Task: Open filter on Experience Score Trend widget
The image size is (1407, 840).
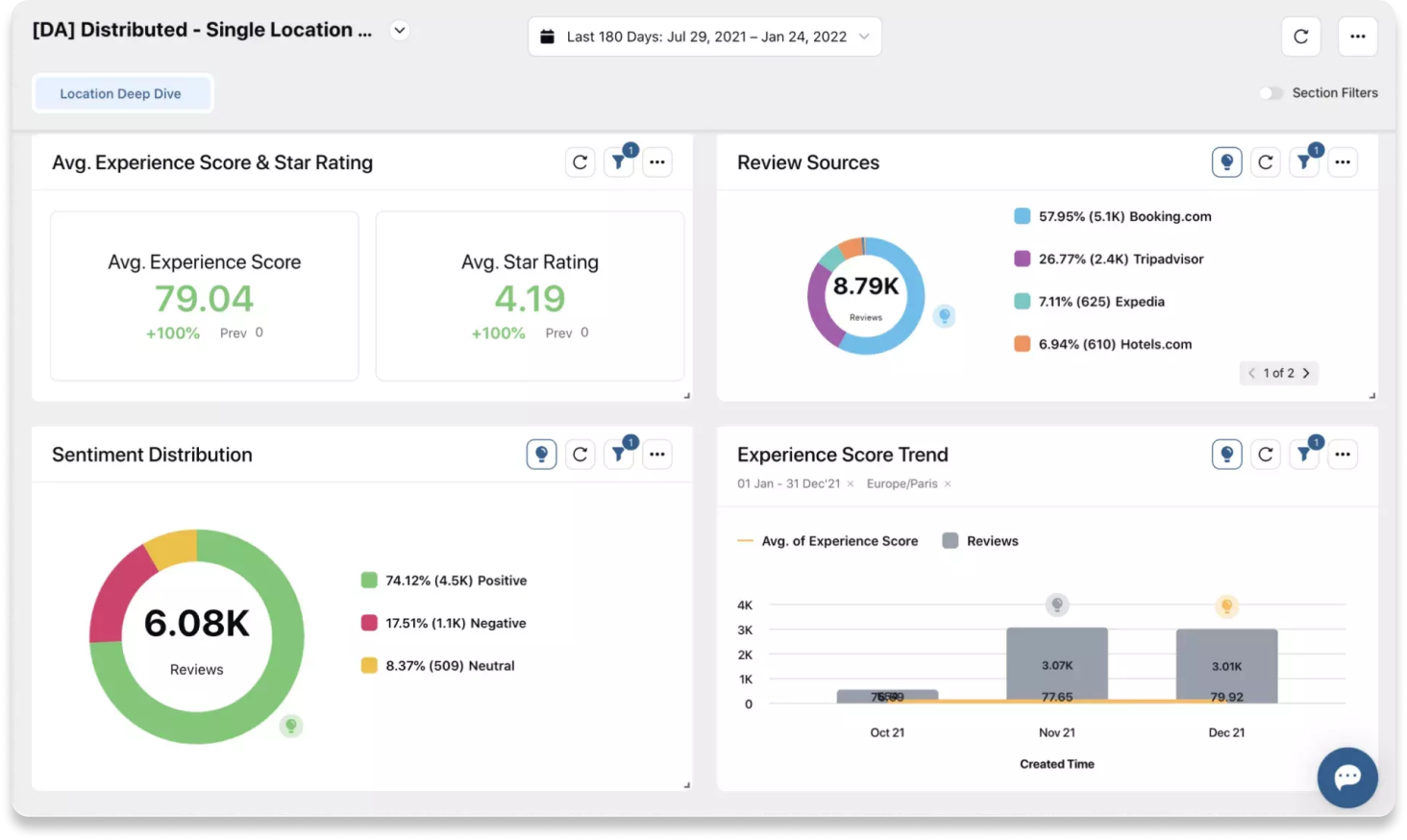Action: coord(1304,455)
